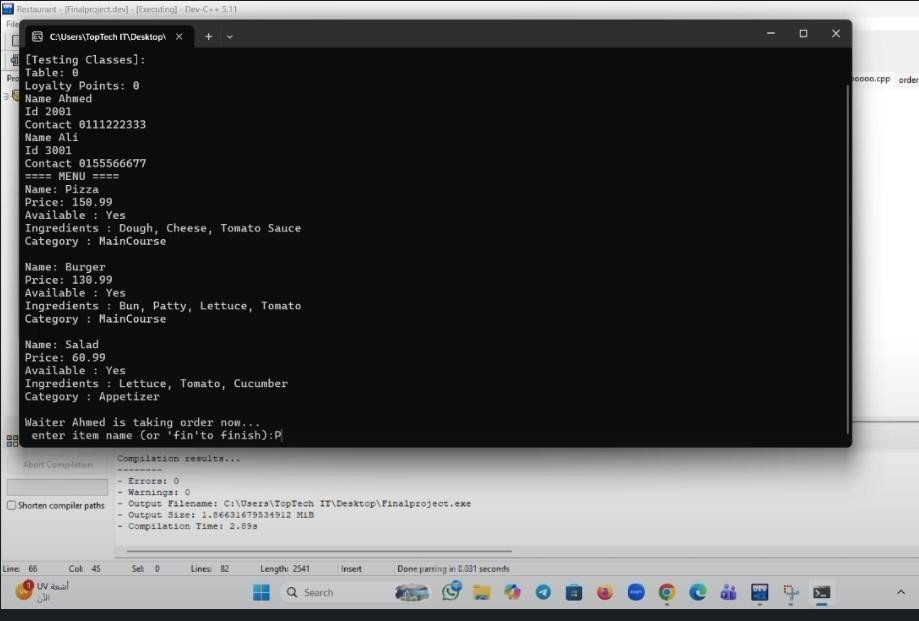This screenshot has width=919, height=621.
Task: Click 'Done parsing in 0.031 seconds' status text
Action: (453, 568)
